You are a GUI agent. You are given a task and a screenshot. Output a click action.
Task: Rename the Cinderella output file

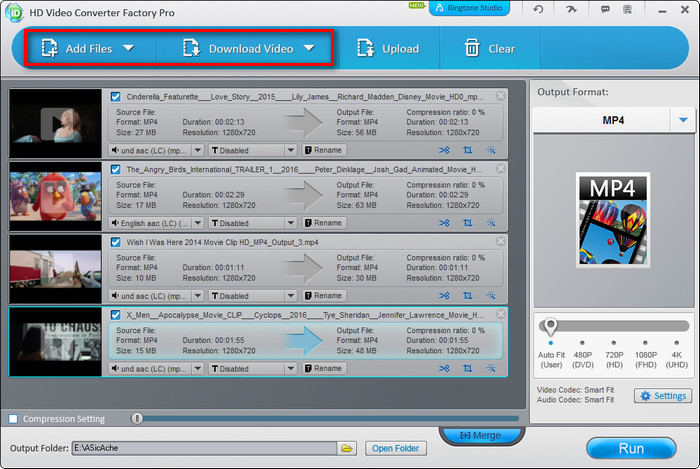(324, 150)
